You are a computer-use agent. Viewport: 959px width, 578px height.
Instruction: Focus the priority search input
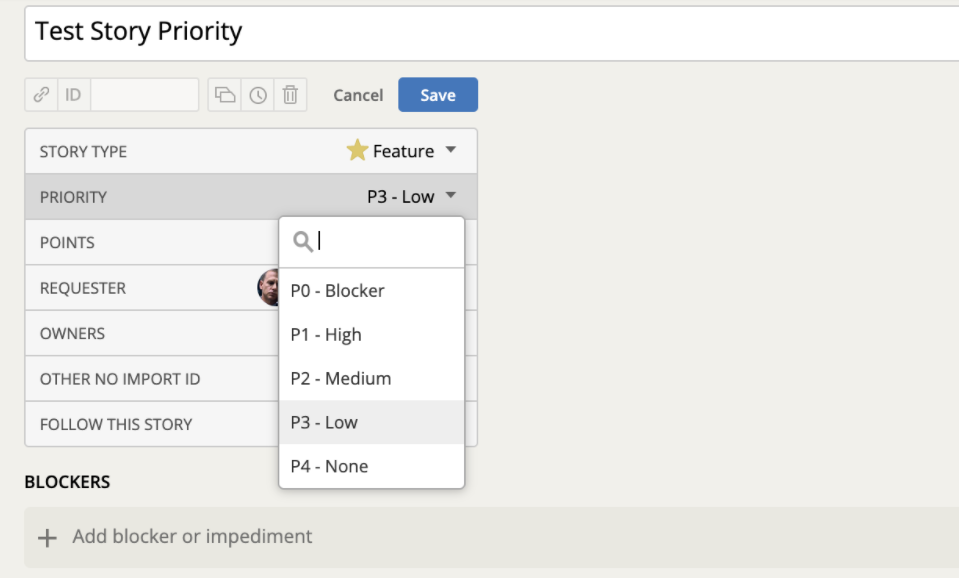[x=388, y=242]
